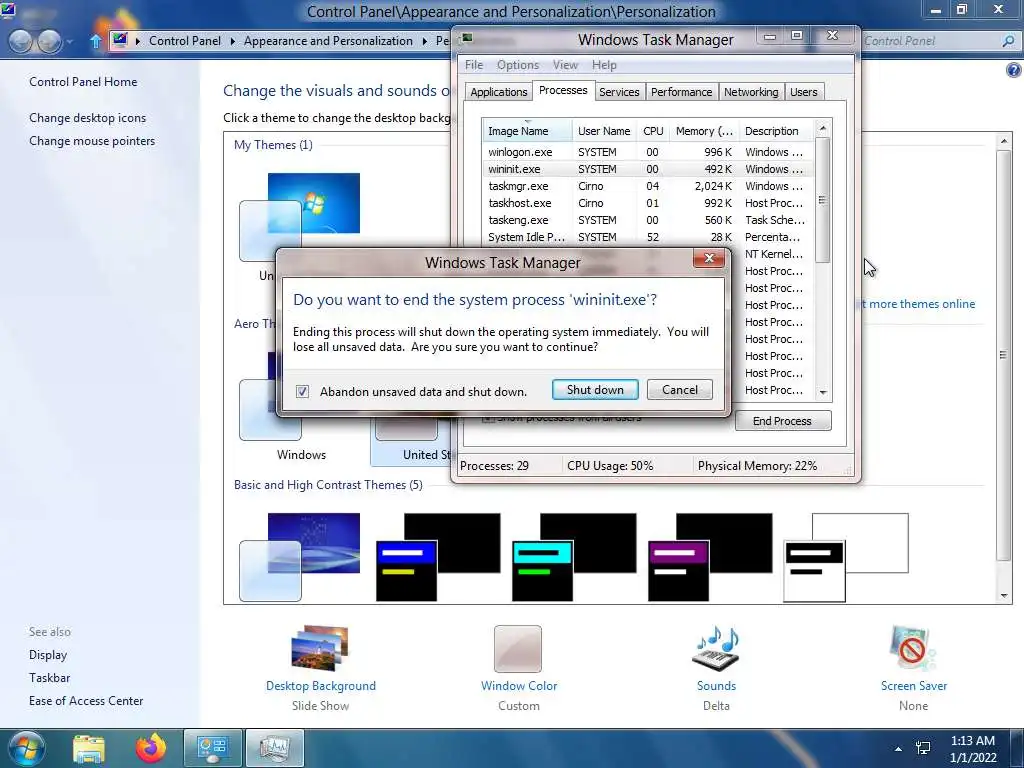Switch to the Services tab
Screen dimensions: 1024x768
[619, 92]
